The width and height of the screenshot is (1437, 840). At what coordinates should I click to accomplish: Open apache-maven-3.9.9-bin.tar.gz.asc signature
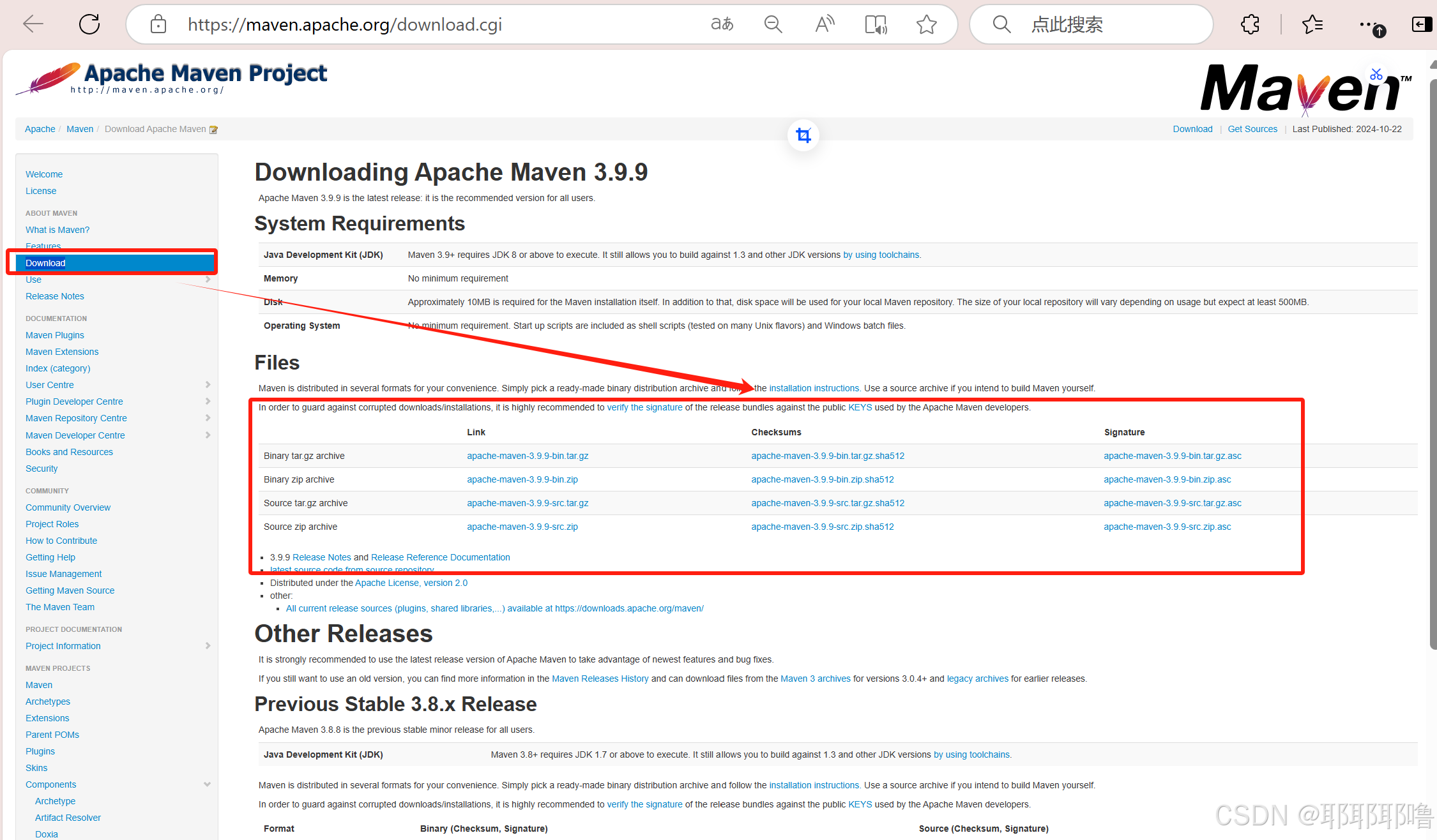(x=1173, y=456)
